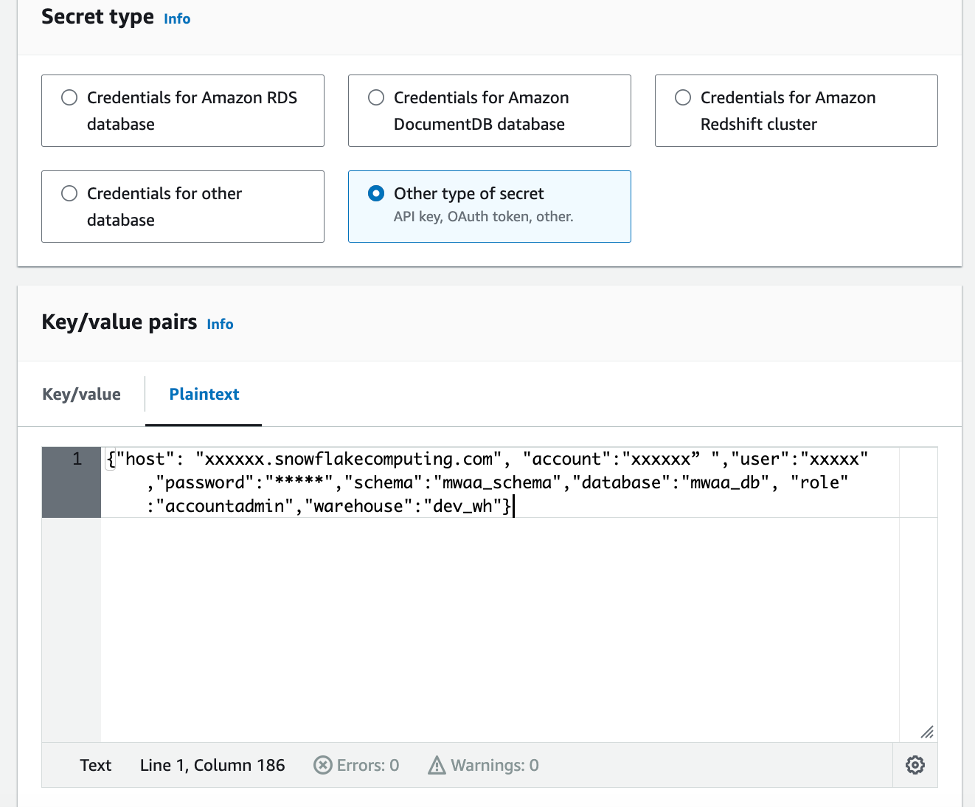Select Other type of secret radio

pyautogui.click(x=376, y=194)
